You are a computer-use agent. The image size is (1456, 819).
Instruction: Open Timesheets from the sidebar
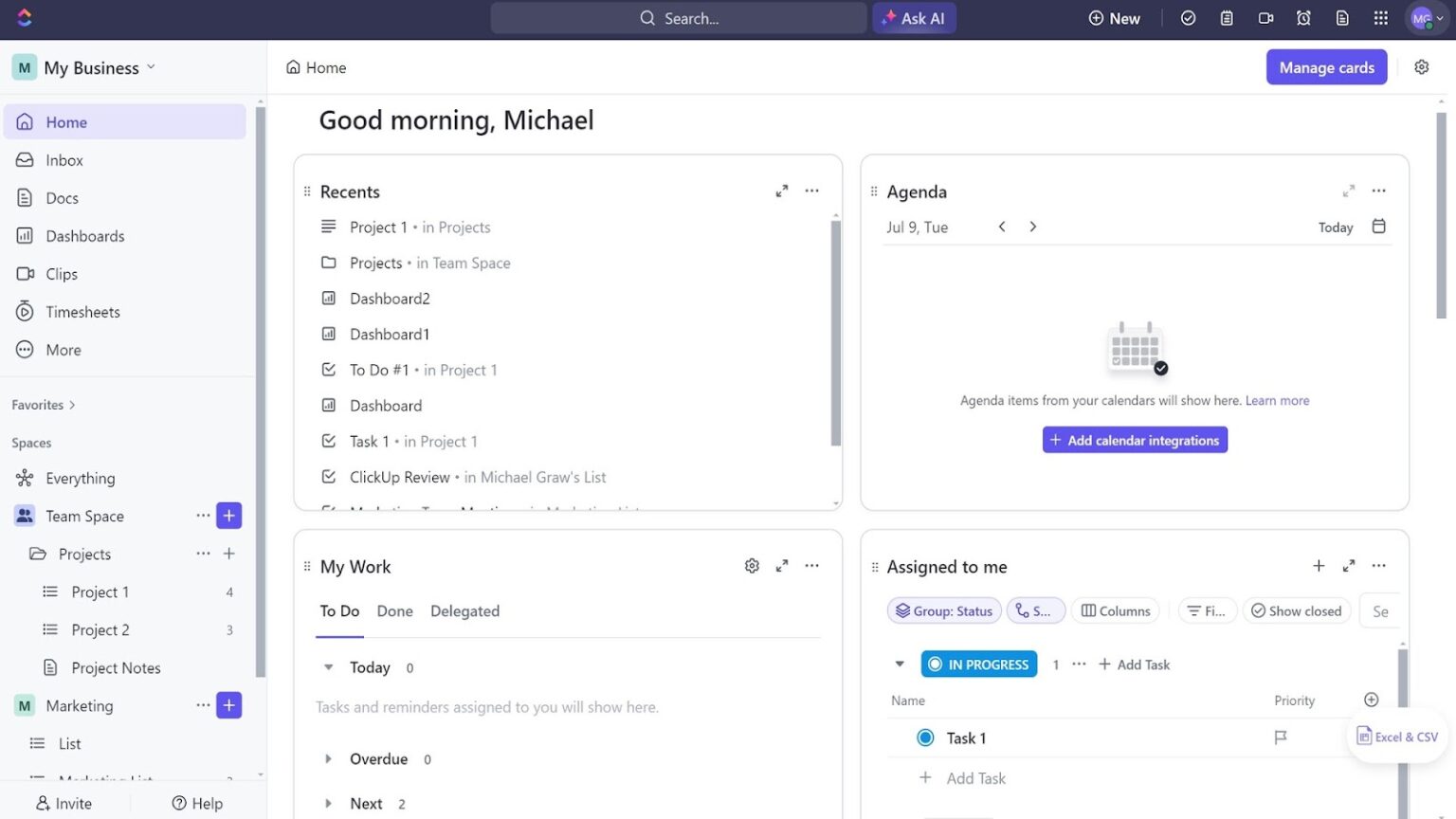point(82,311)
